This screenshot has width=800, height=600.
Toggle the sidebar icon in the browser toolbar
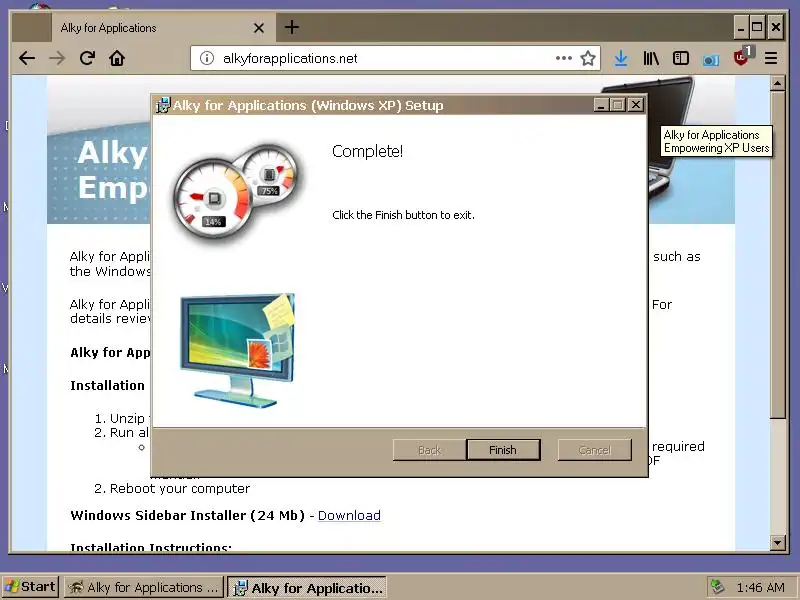[681, 58]
